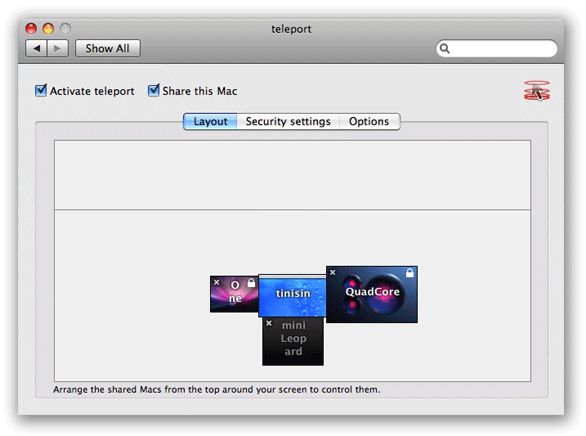
Task: Uncheck the Share this Mac checkbox
Action: tap(153, 90)
